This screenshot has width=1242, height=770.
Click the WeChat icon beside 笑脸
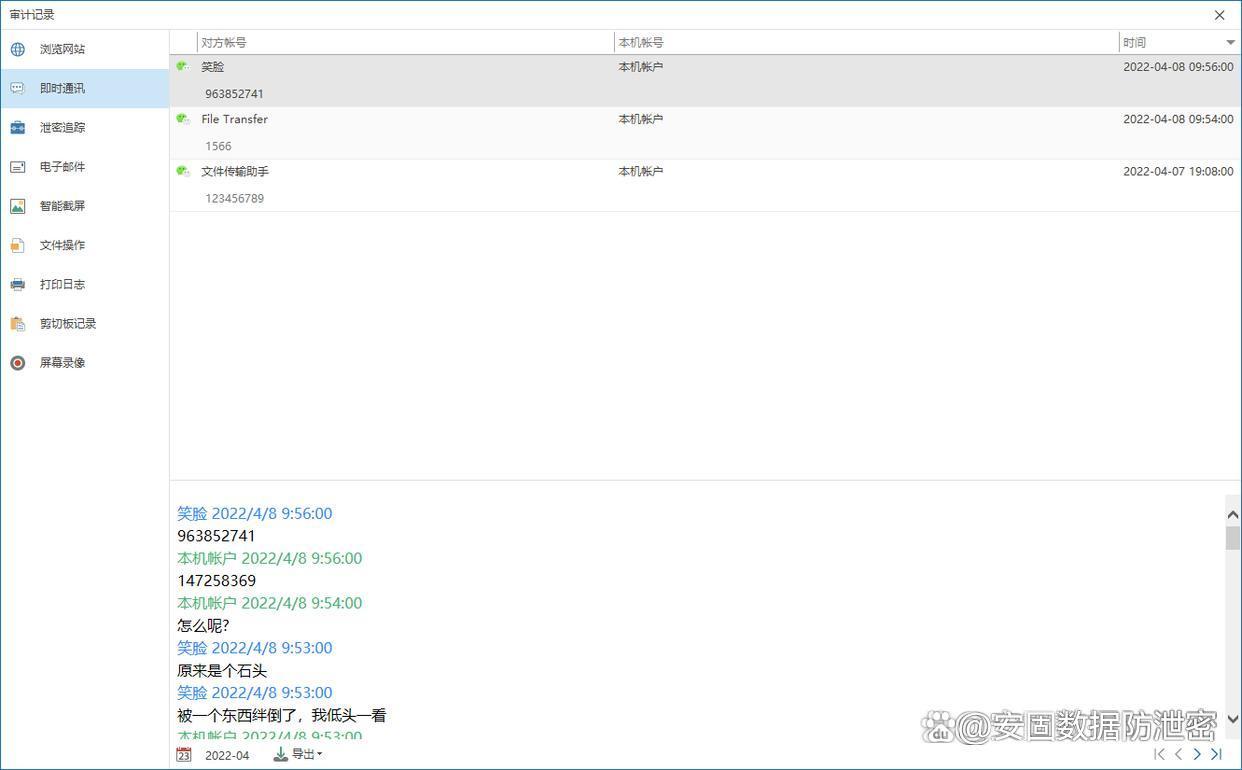click(183, 66)
